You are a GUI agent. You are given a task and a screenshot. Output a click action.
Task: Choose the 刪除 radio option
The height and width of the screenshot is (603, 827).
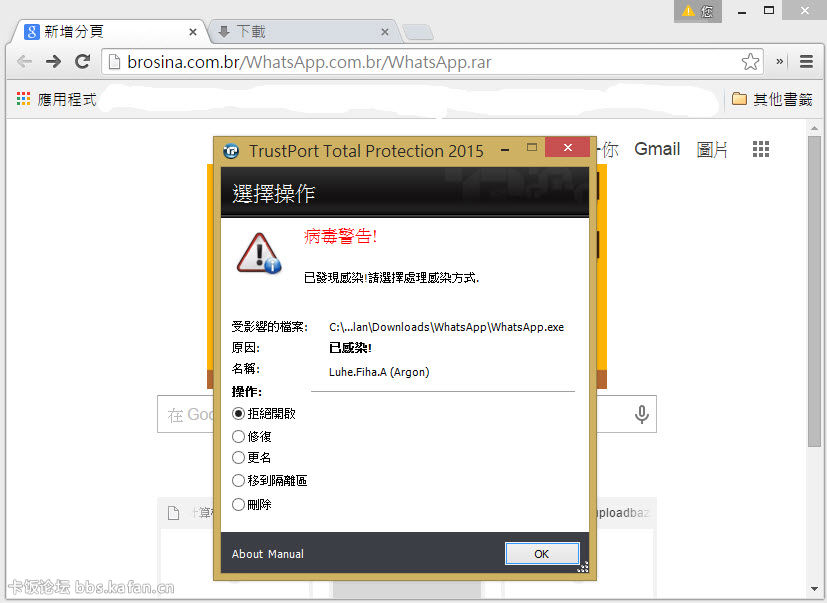click(238, 504)
